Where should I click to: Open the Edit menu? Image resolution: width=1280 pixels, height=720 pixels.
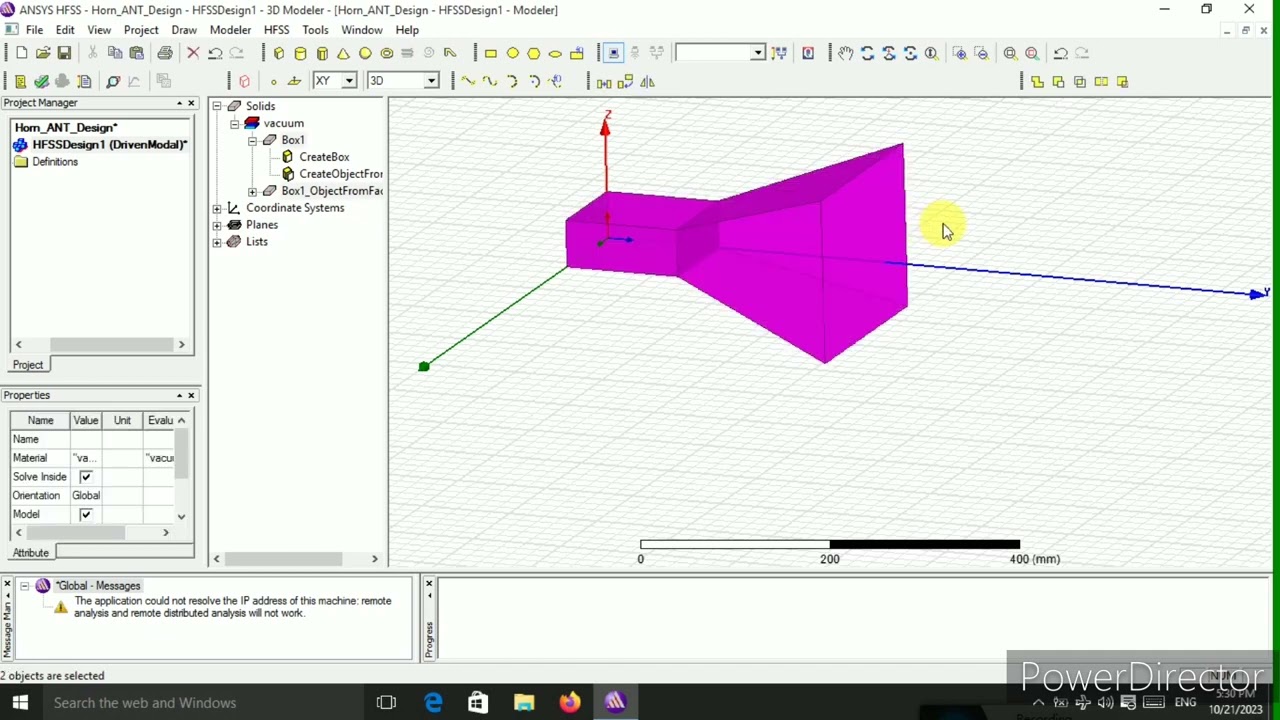pos(65,30)
